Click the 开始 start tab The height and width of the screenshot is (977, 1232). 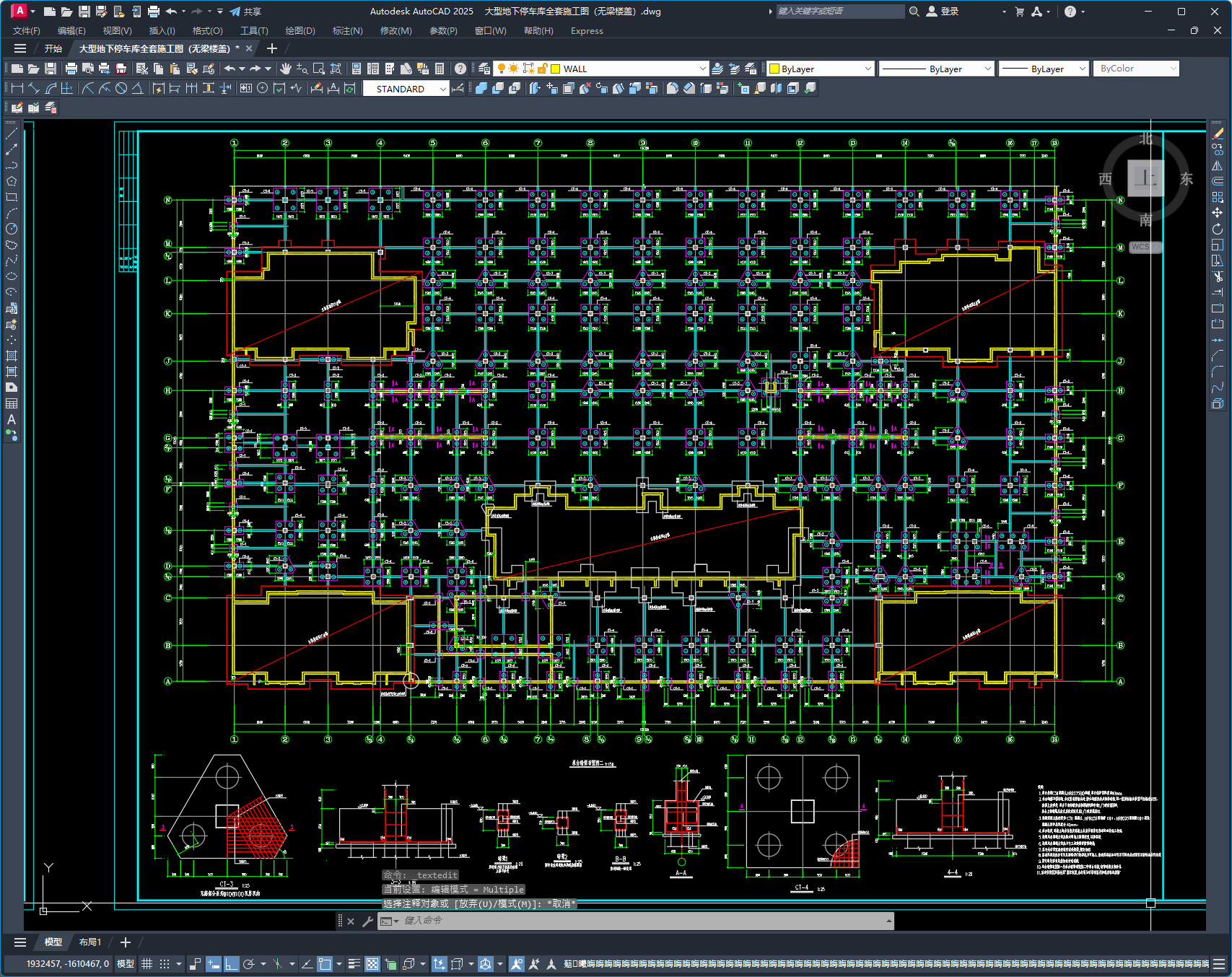point(53,48)
